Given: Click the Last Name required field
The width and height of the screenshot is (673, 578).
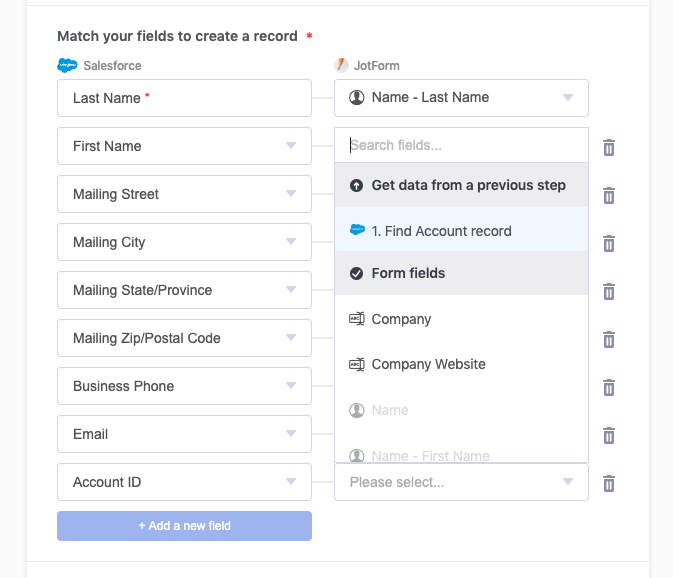Looking at the screenshot, I should pos(185,98).
